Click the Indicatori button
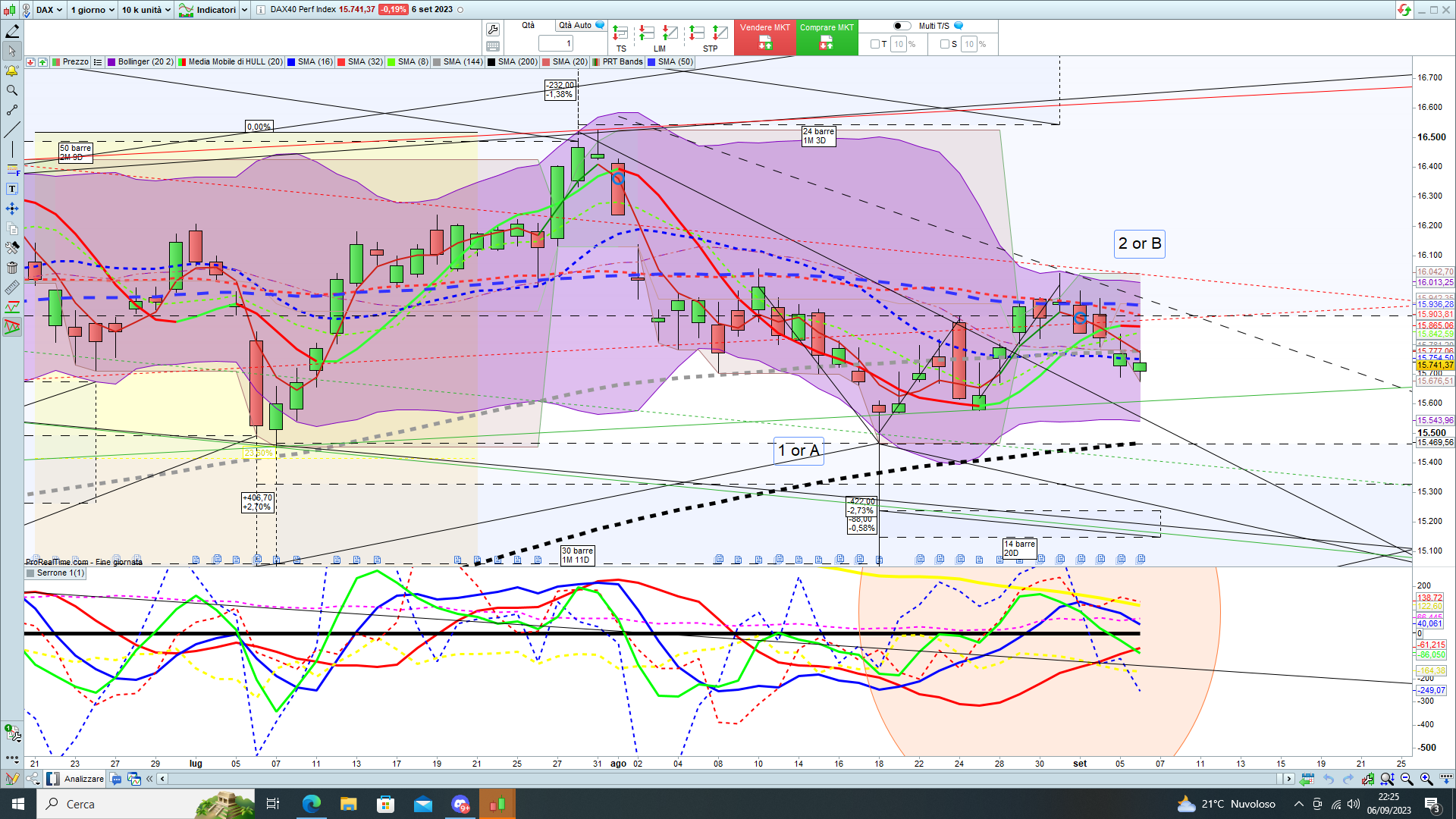The height and width of the screenshot is (819, 1456). (208, 10)
